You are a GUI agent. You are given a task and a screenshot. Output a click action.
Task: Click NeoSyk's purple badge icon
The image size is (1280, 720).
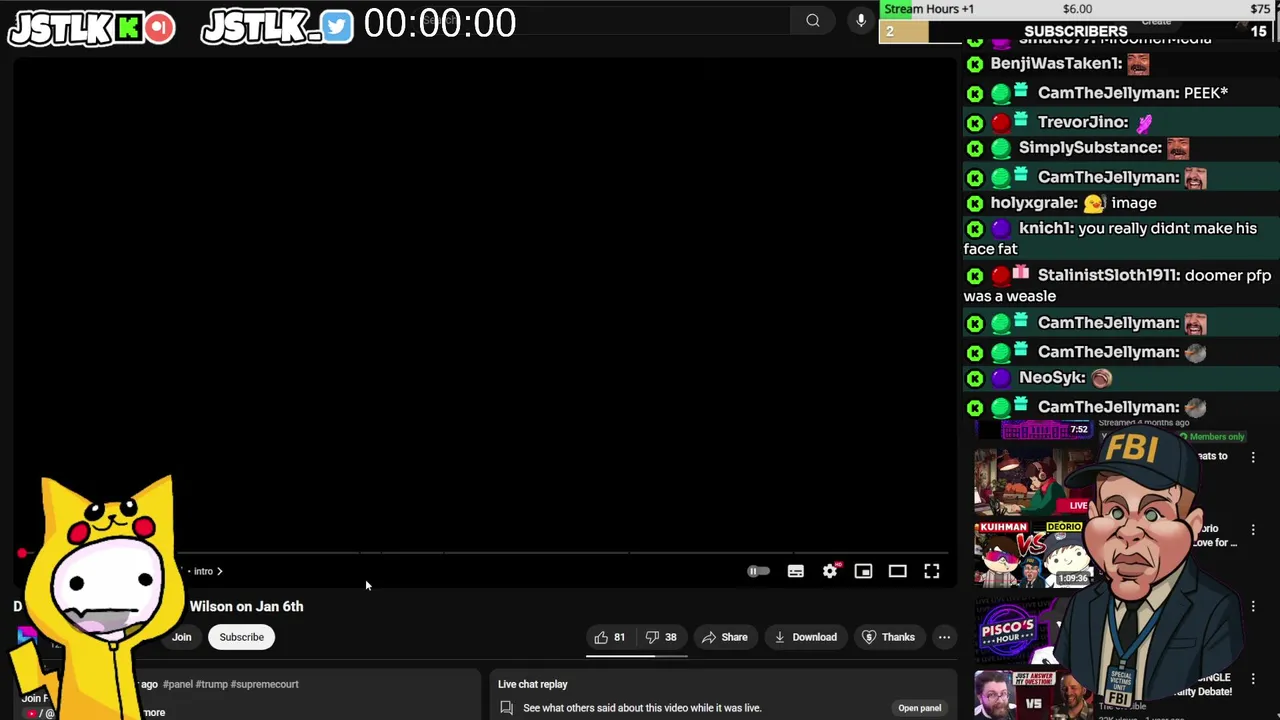pyautogui.click(x=1001, y=379)
